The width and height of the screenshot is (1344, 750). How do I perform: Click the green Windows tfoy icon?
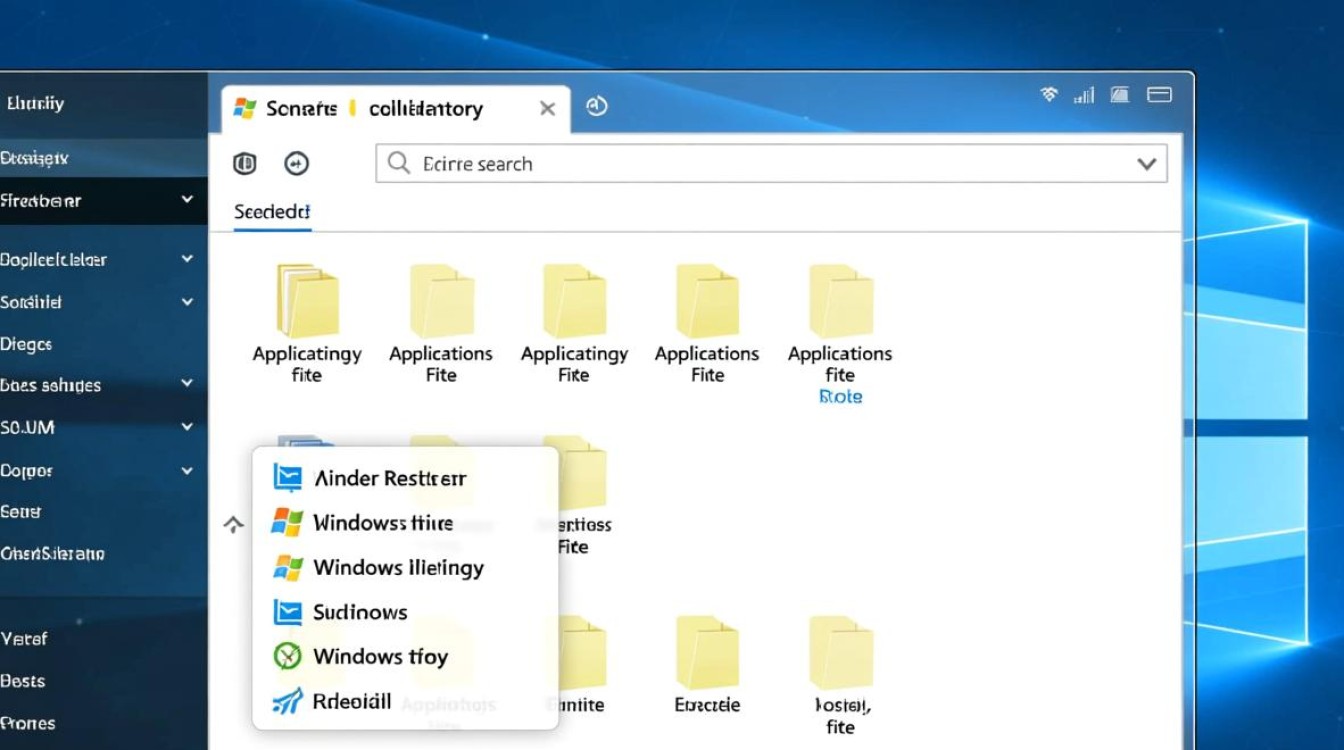pyautogui.click(x=287, y=657)
